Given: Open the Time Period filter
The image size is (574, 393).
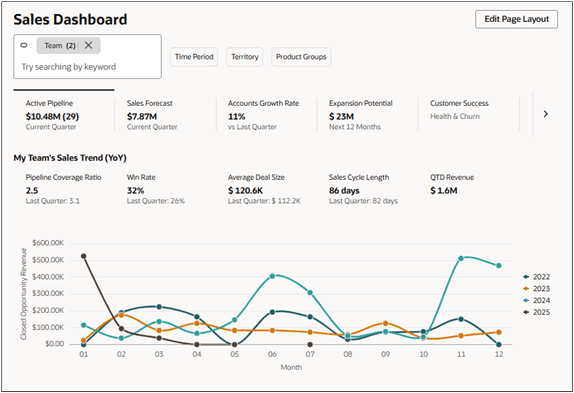Looking at the screenshot, I should [x=194, y=57].
